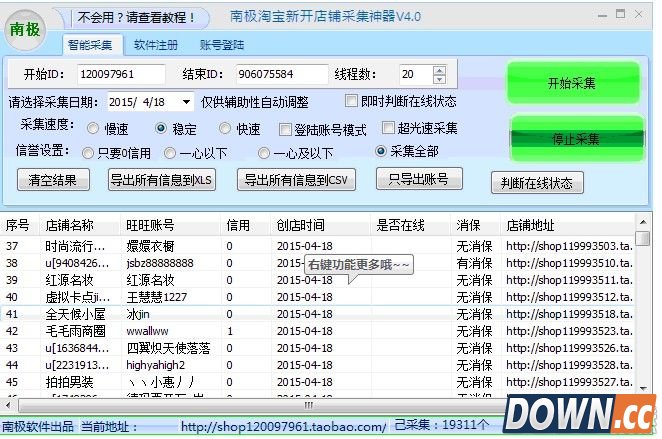The height and width of the screenshot is (439, 662).
Task: Select account highyahigh2 cell
Action: coord(155,365)
